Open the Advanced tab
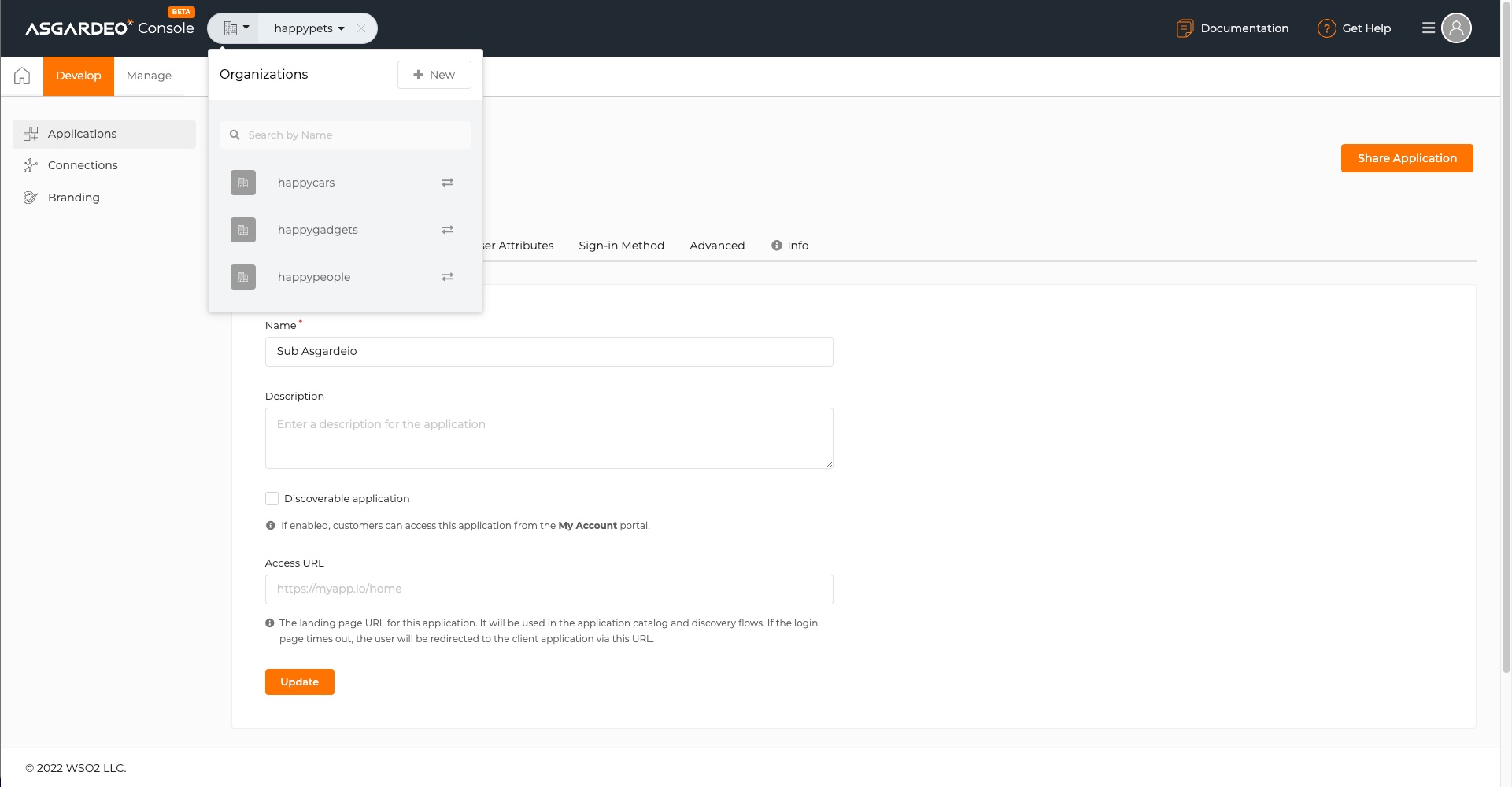The width and height of the screenshot is (1512, 787). coord(717,246)
